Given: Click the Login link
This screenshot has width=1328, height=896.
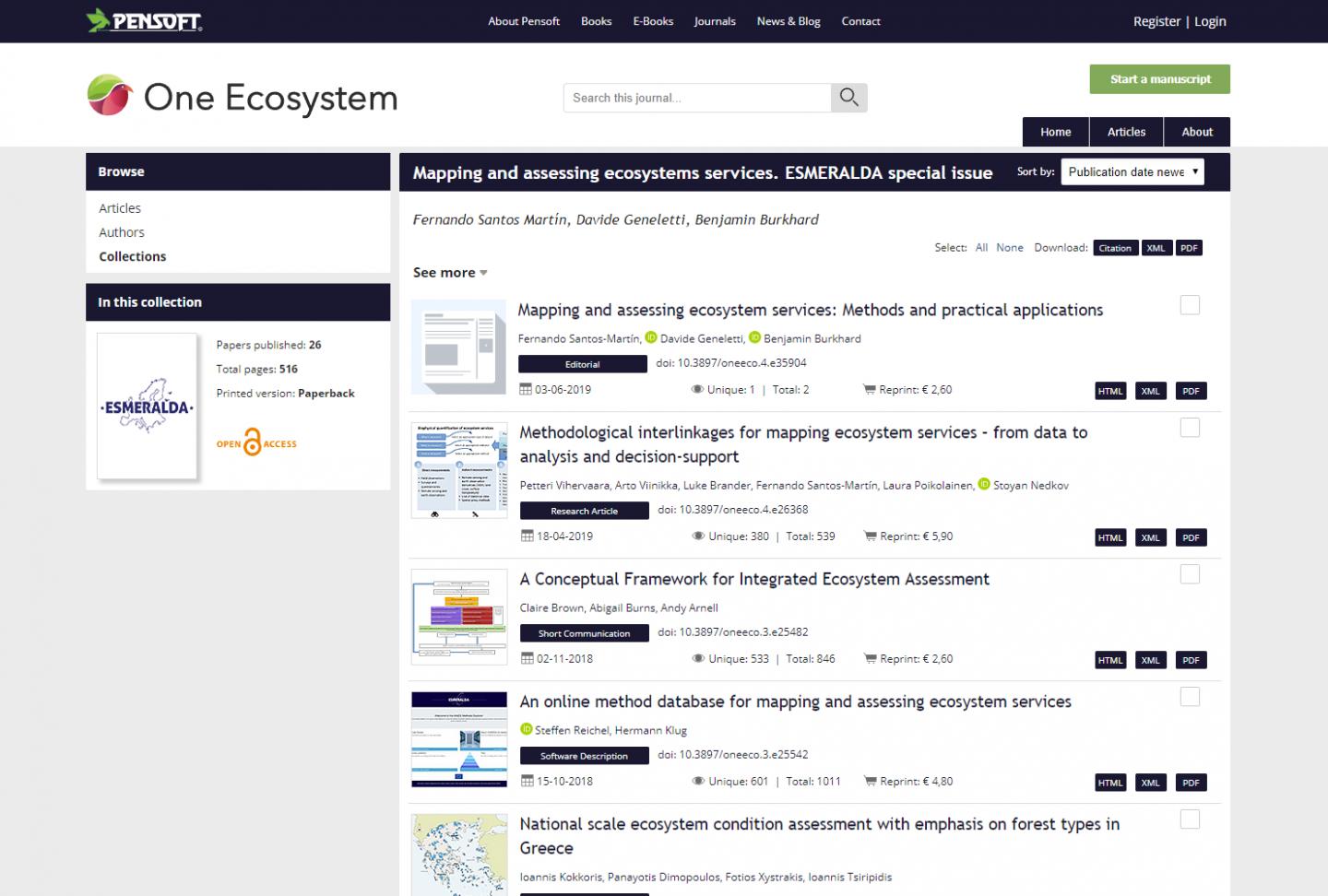Looking at the screenshot, I should tap(1210, 21).
